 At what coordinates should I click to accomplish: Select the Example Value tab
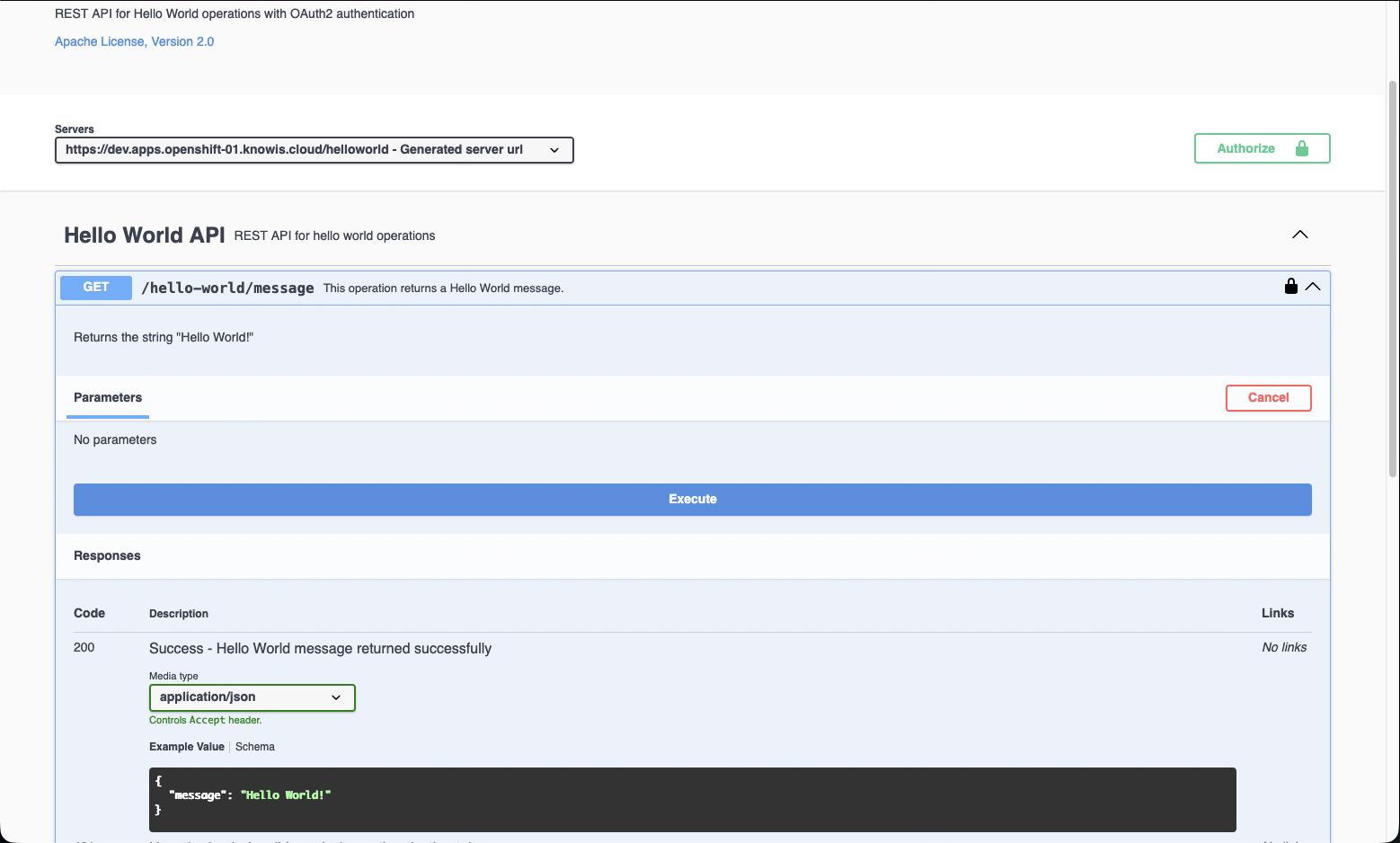pyautogui.click(x=187, y=747)
